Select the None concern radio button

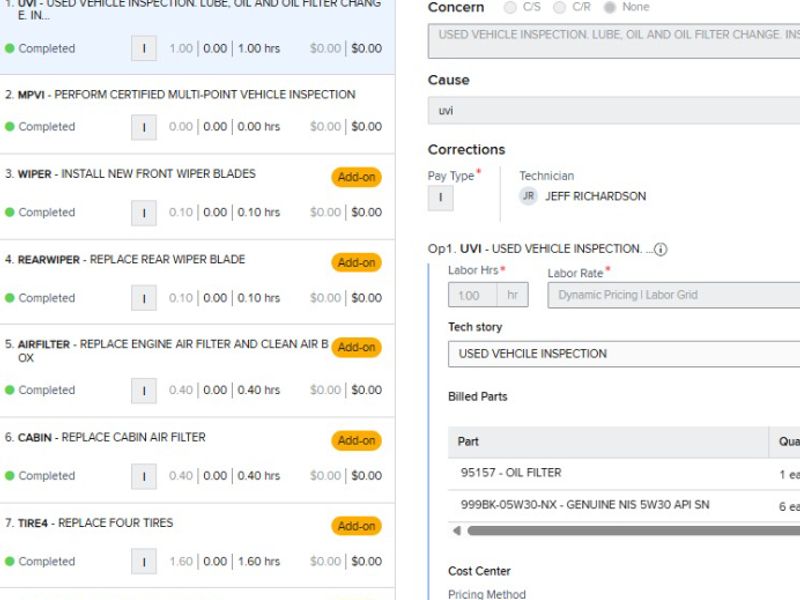pos(609,7)
